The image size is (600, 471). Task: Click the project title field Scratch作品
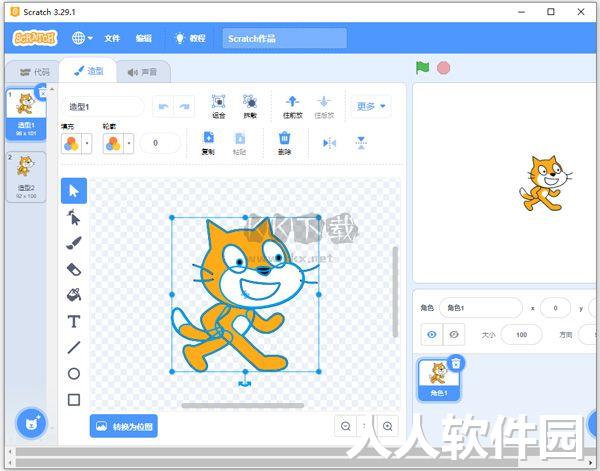pos(285,38)
